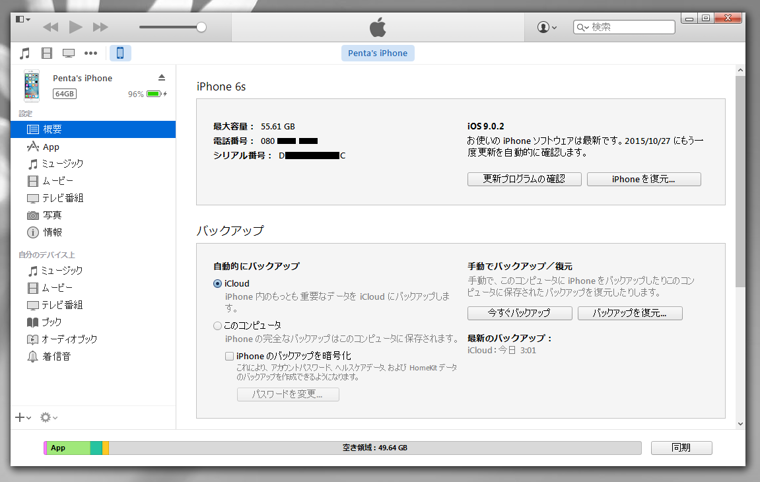Open ムービー under 自分のデバイス上
760x482 pixels.
tap(93, 288)
